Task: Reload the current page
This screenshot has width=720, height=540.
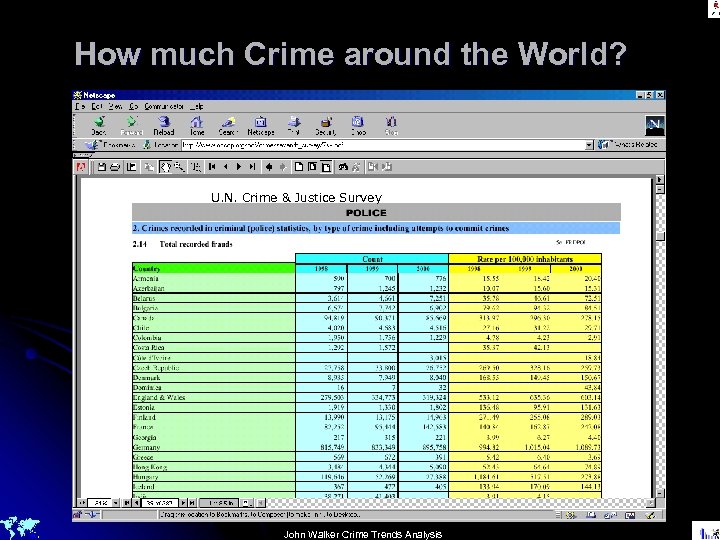Action: 164,126
